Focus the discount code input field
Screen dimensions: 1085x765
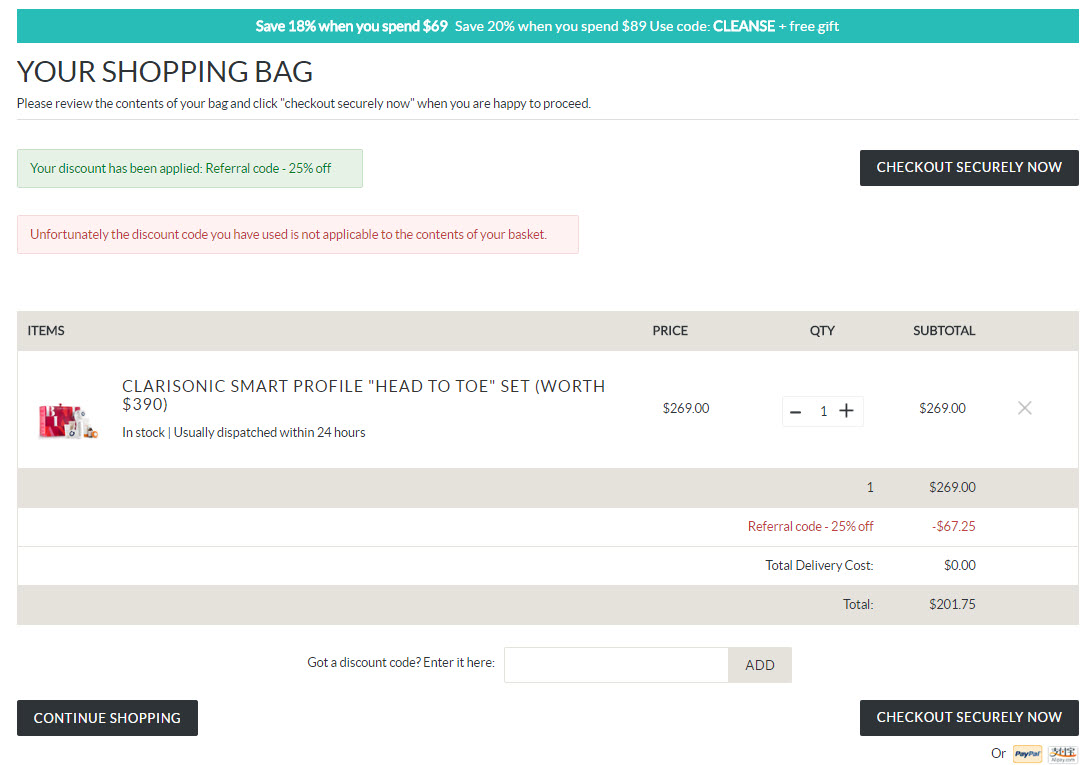(x=616, y=665)
